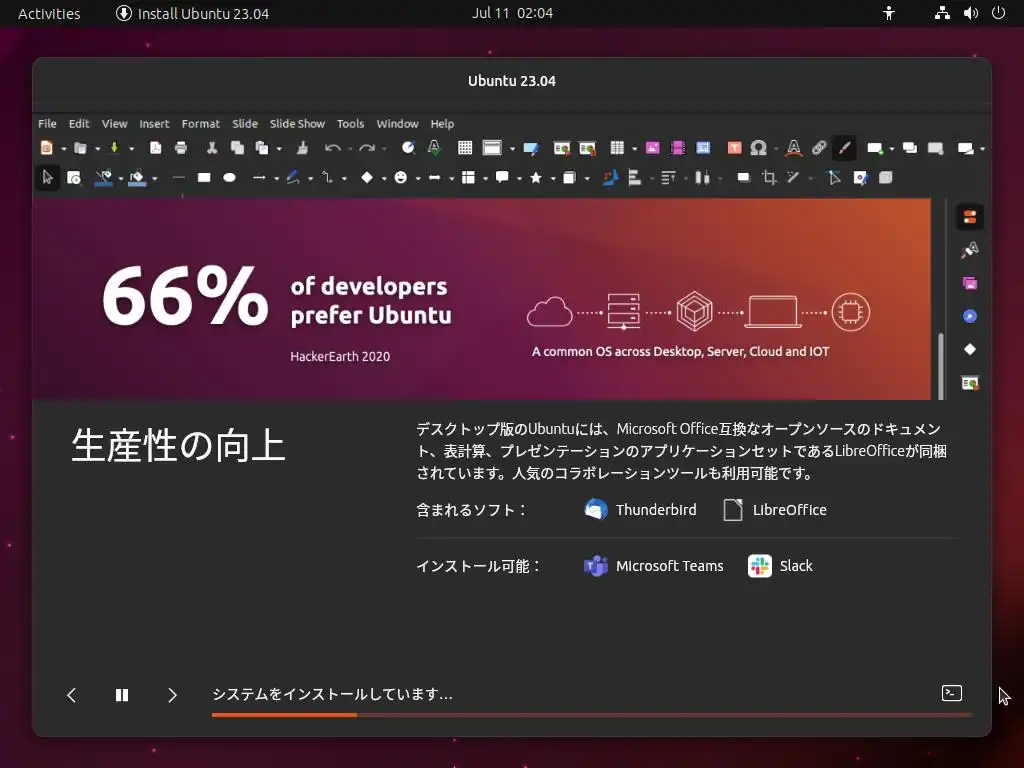The image size is (1024, 768).
Task: Open the Gallery sidebar icon
Action: coord(970,283)
